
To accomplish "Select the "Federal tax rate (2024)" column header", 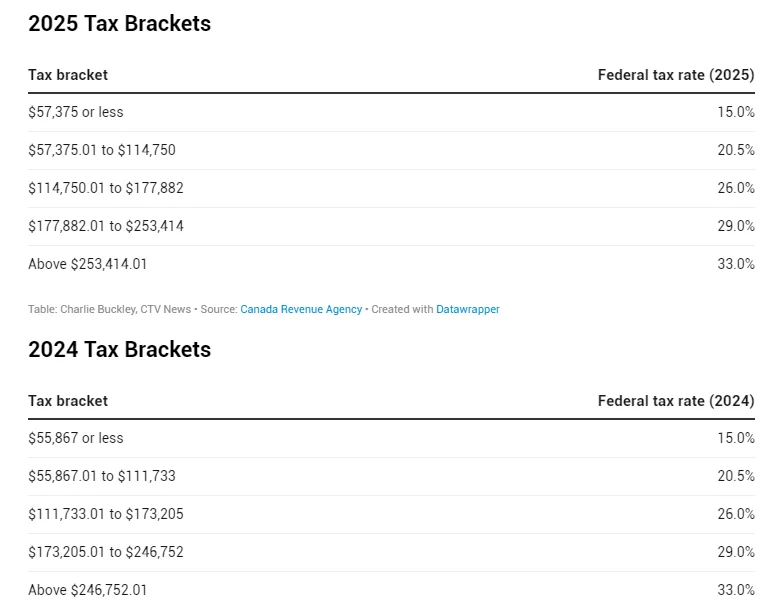I will pyautogui.click(x=676, y=401).
